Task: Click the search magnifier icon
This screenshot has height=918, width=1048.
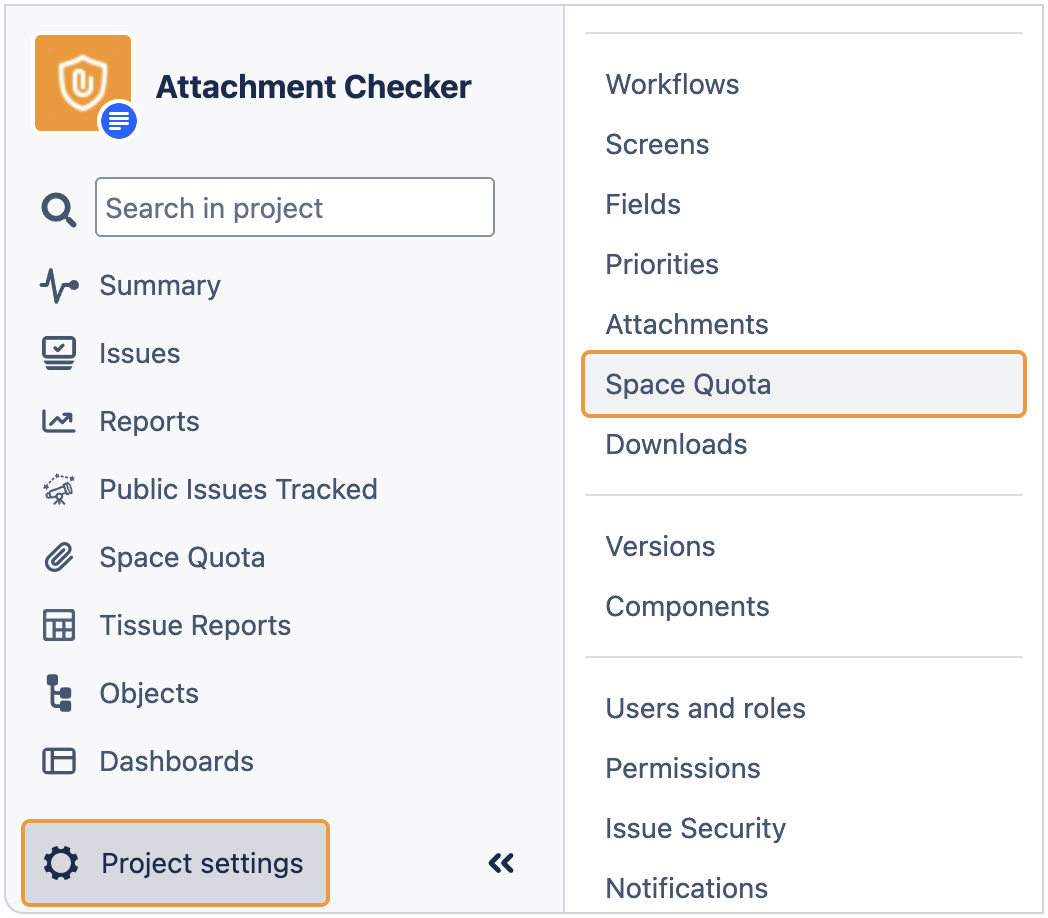Action: 58,207
